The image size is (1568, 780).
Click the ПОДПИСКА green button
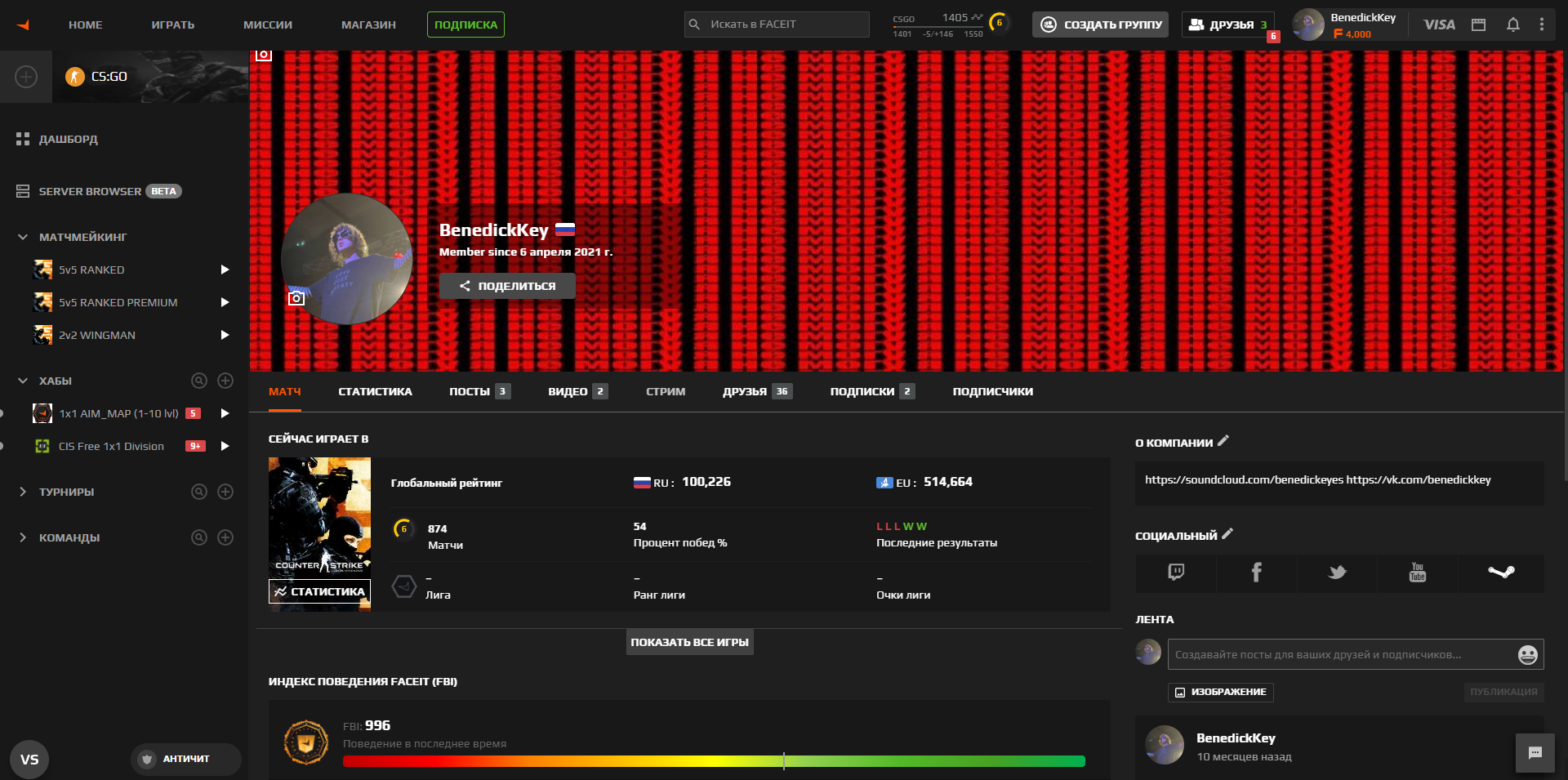[x=465, y=25]
